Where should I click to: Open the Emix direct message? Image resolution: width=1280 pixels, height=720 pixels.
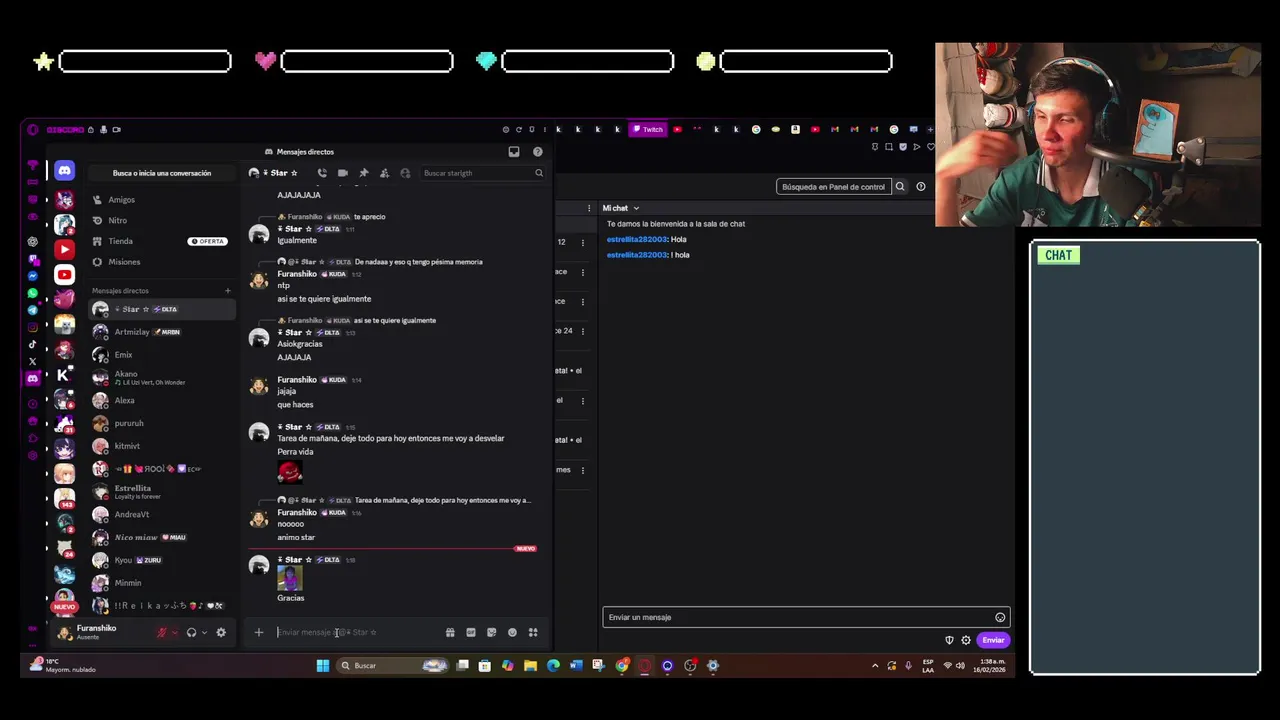(x=162, y=355)
